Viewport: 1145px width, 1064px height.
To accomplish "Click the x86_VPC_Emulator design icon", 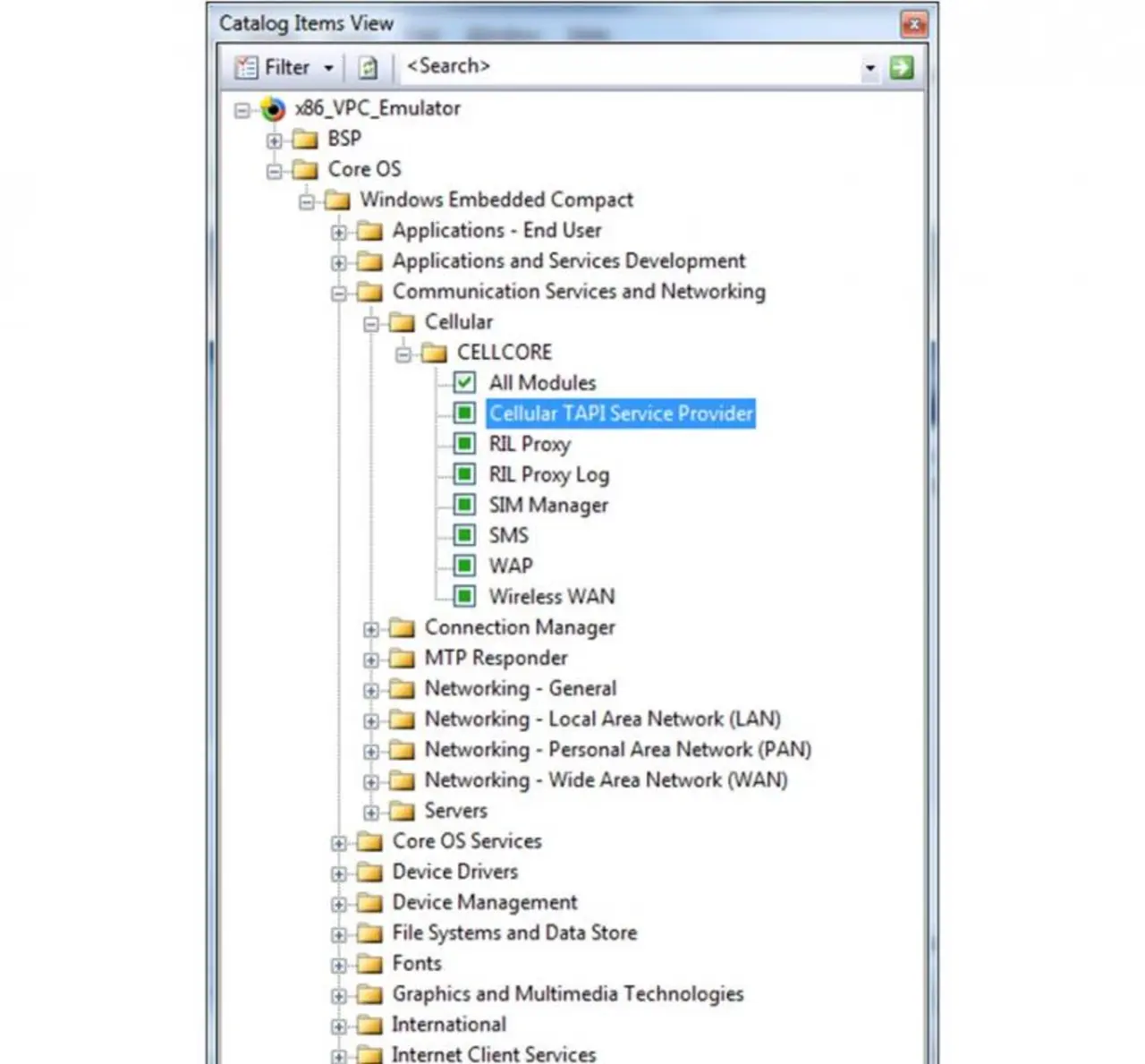I will [272, 110].
